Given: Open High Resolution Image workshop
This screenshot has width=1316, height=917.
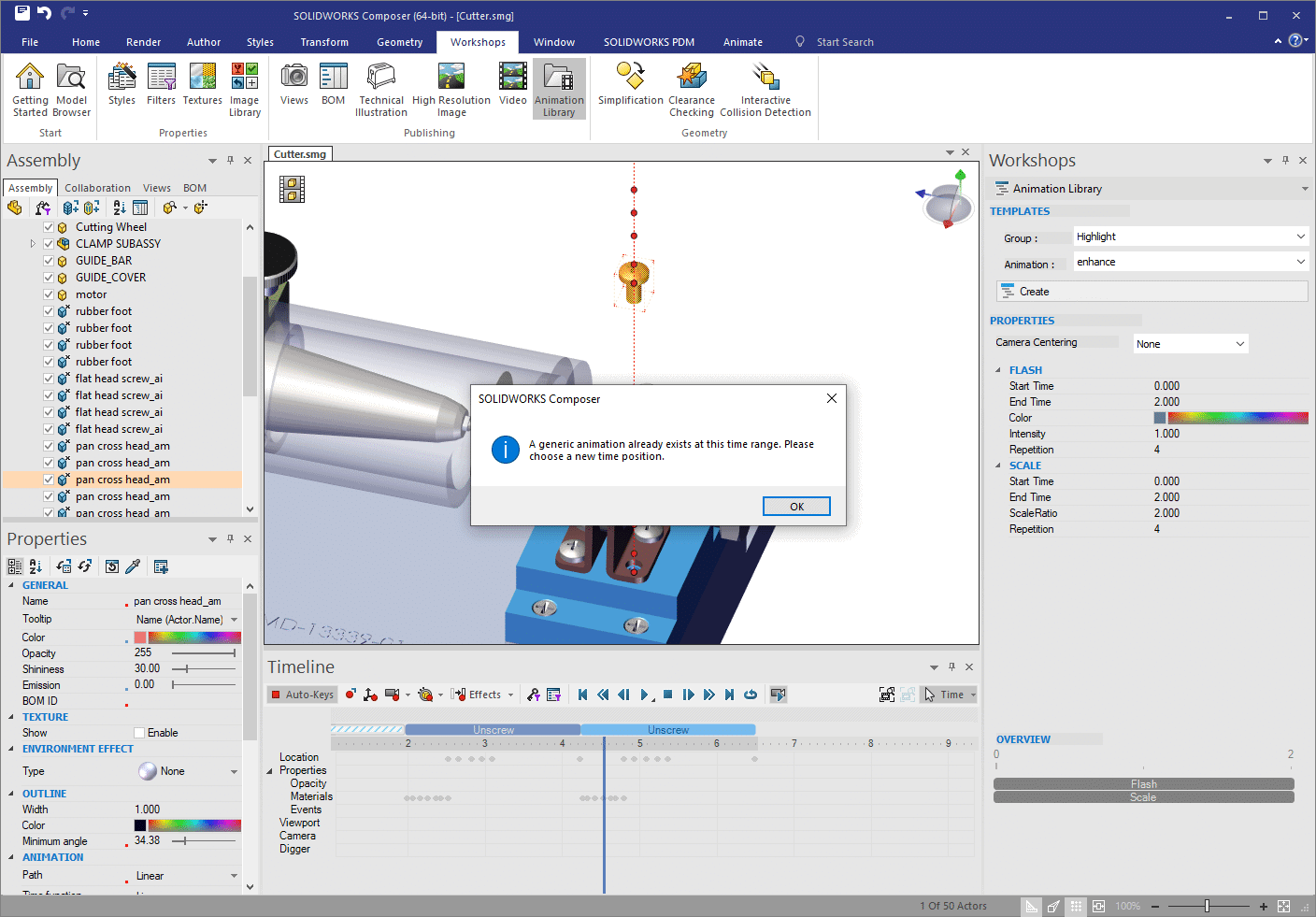Looking at the screenshot, I should click(x=451, y=90).
